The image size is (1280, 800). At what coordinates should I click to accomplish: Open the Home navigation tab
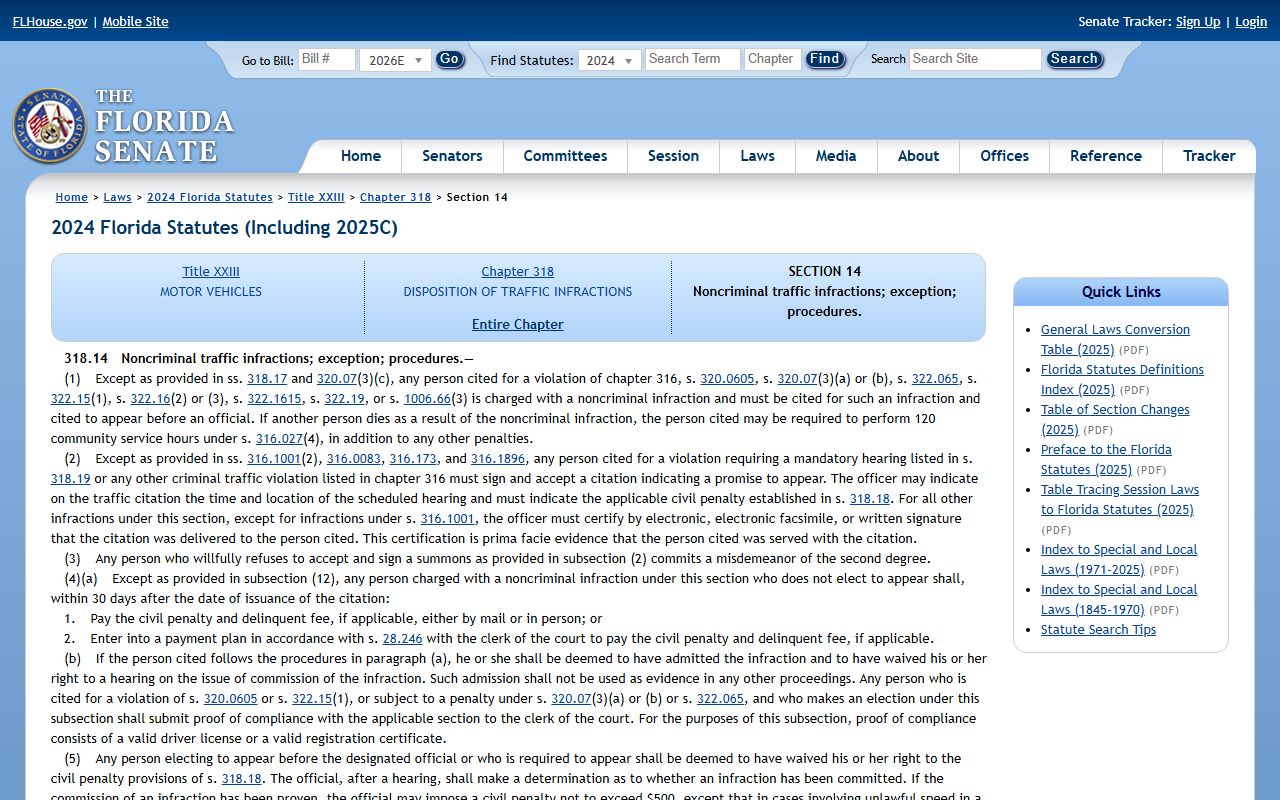[361, 156]
